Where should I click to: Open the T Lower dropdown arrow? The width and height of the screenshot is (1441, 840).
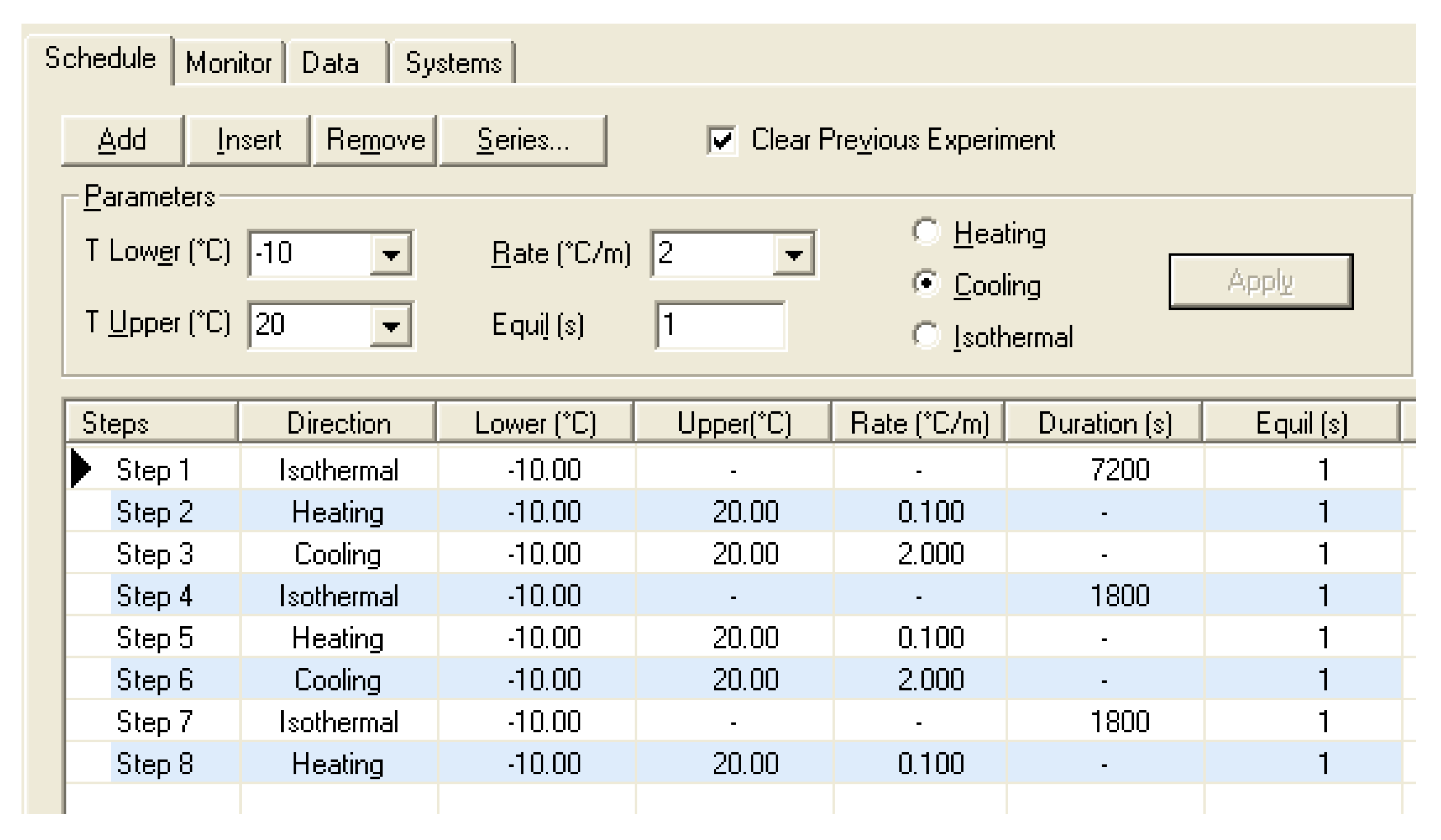point(390,254)
